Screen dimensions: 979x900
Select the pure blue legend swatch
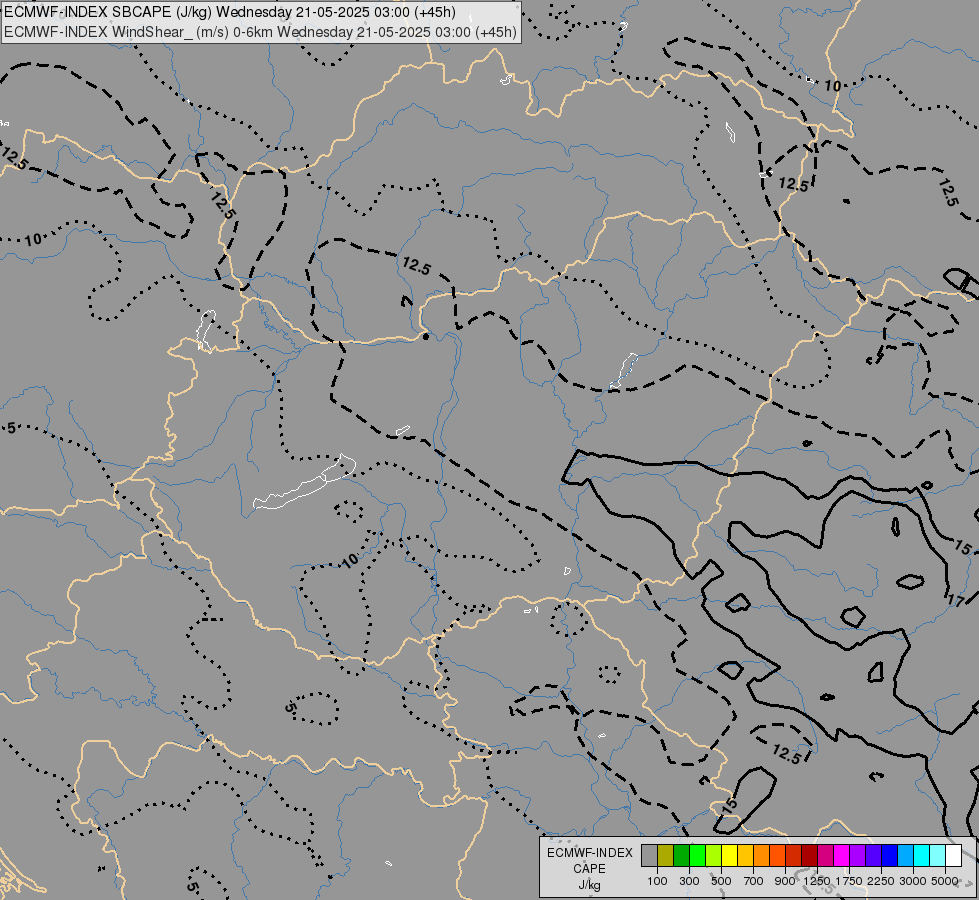889,856
